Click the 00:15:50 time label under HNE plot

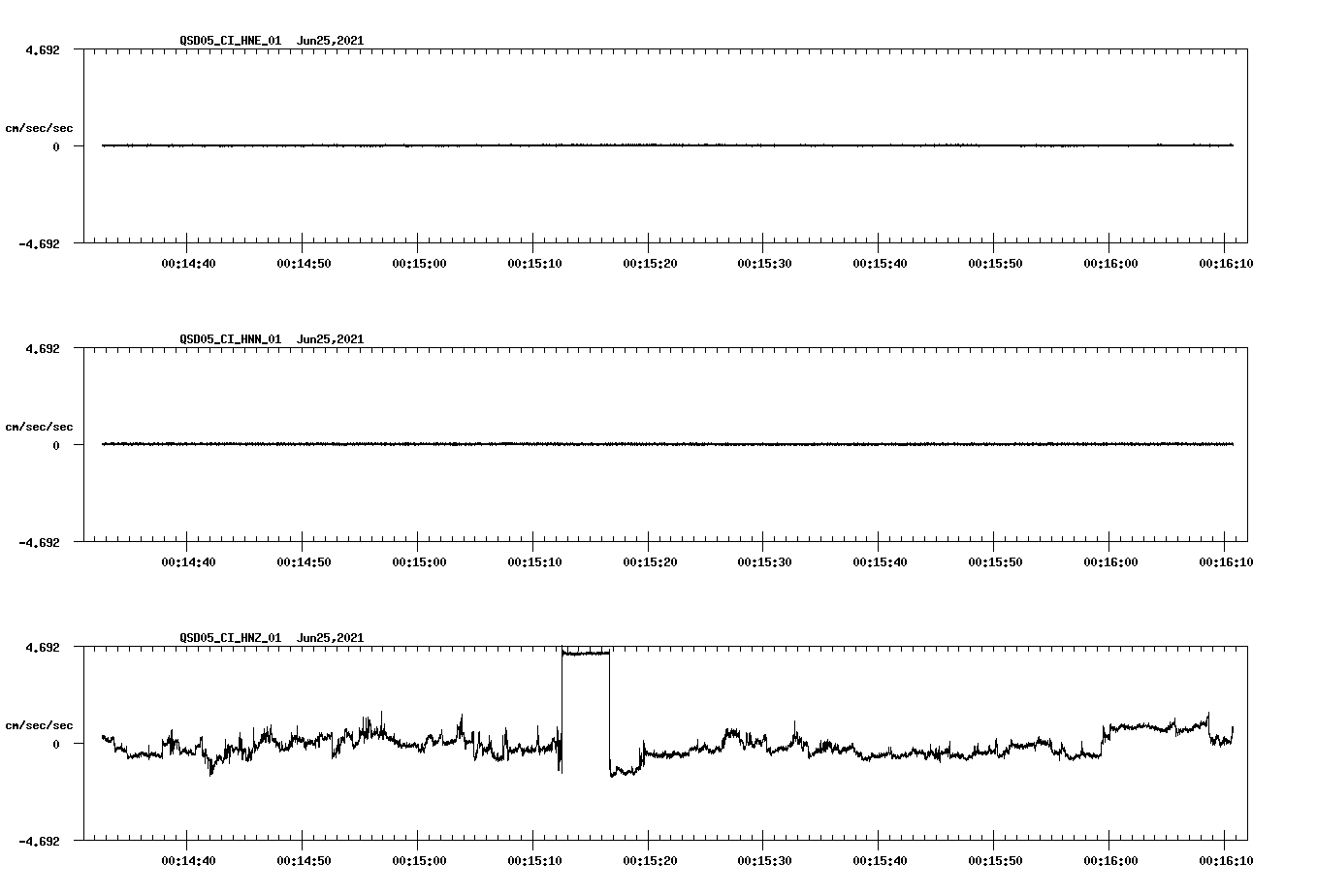pyautogui.click(x=995, y=263)
